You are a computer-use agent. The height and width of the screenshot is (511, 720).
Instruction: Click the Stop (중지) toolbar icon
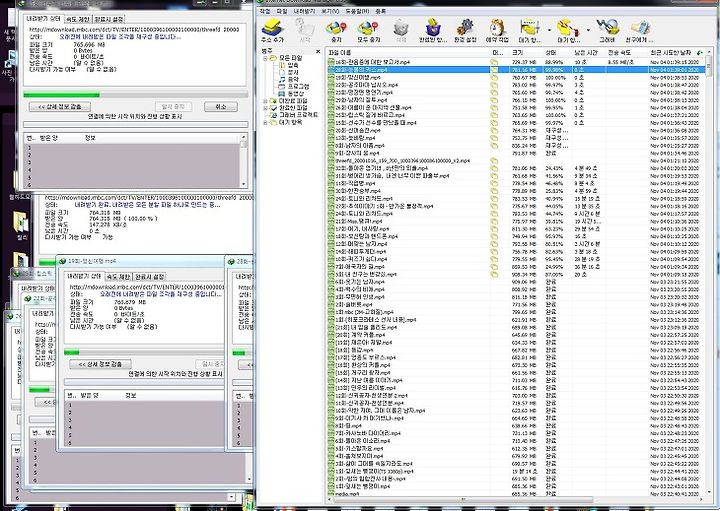point(336,28)
